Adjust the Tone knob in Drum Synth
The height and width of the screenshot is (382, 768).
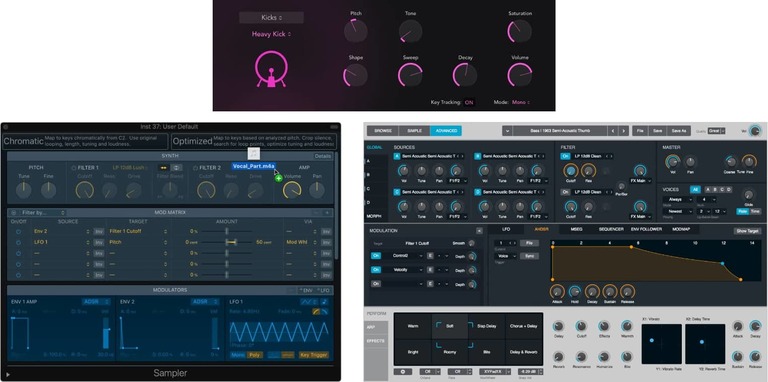(410, 31)
